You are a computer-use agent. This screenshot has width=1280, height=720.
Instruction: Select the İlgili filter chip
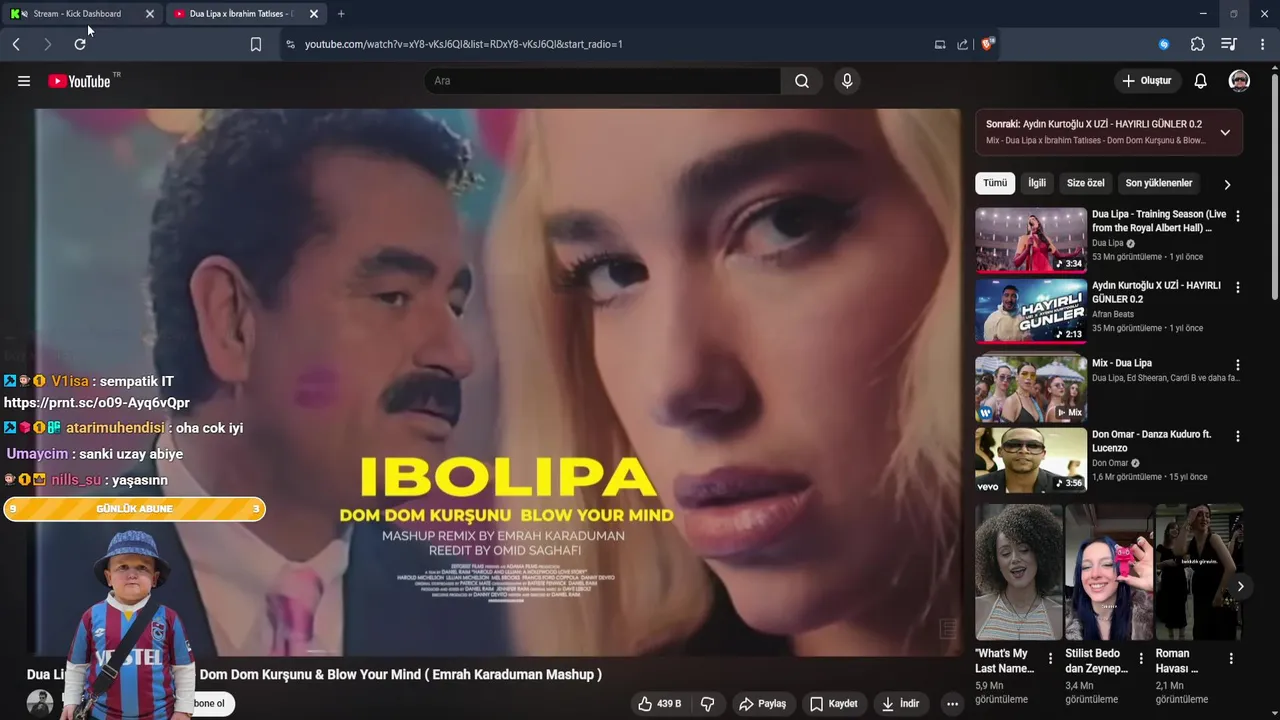click(1037, 183)
